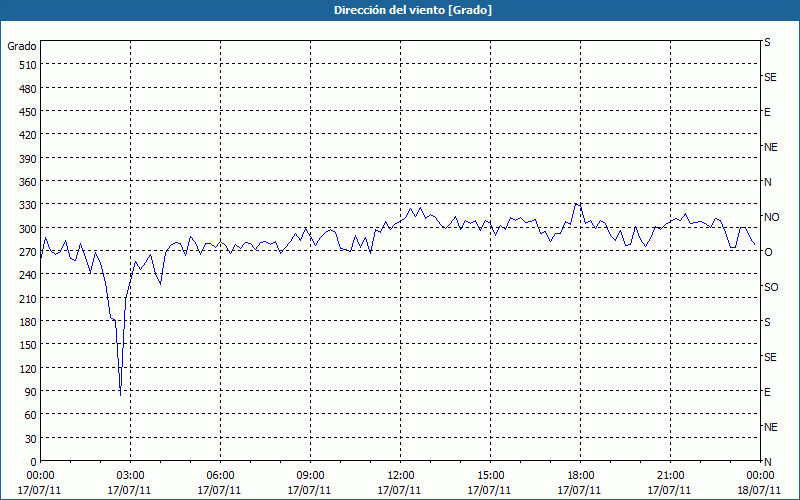Click the 510 tick label
800x500 pixels.
[x=28, y=65]
